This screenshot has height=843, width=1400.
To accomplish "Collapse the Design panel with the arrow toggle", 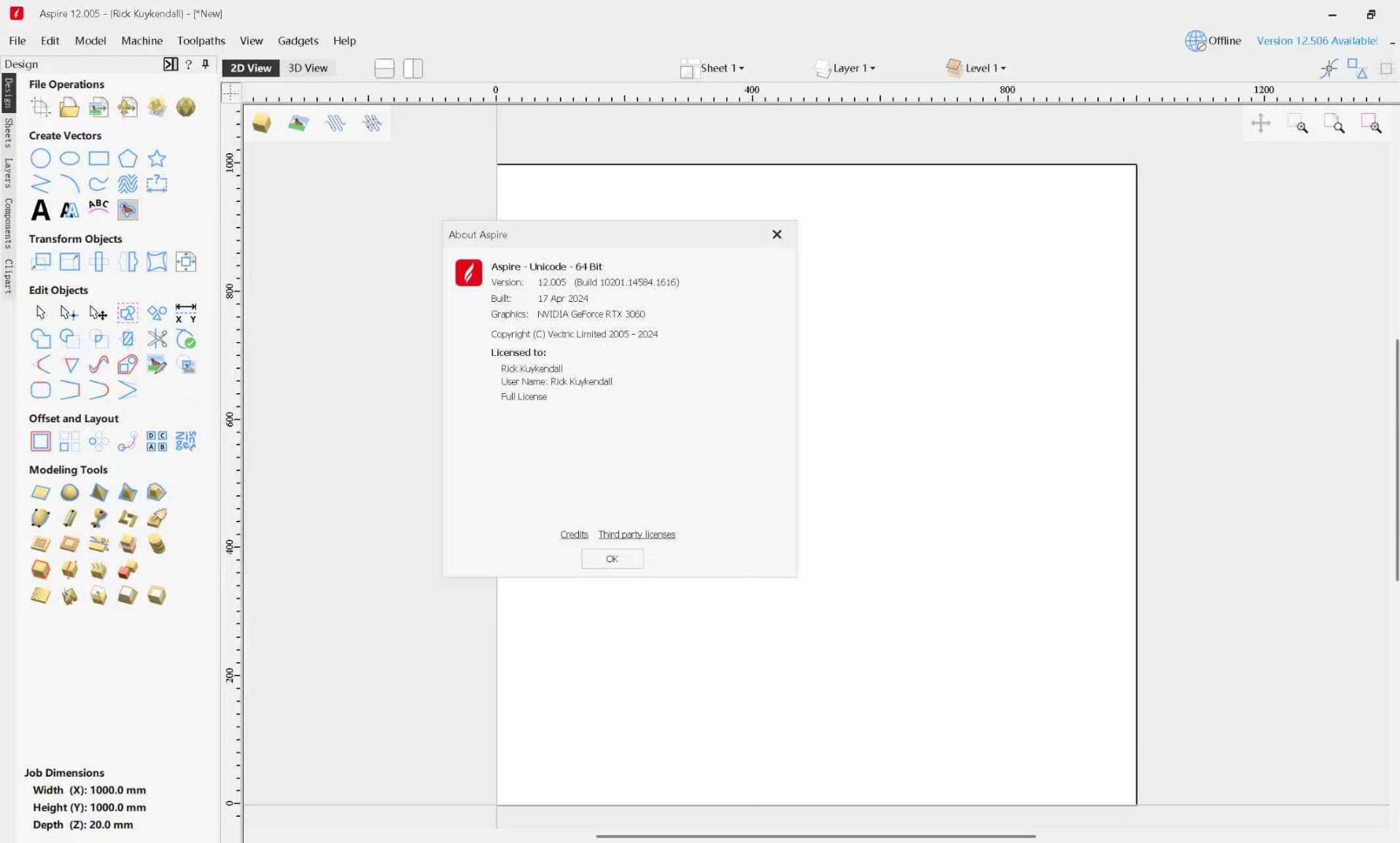I will tap(171, 64).
